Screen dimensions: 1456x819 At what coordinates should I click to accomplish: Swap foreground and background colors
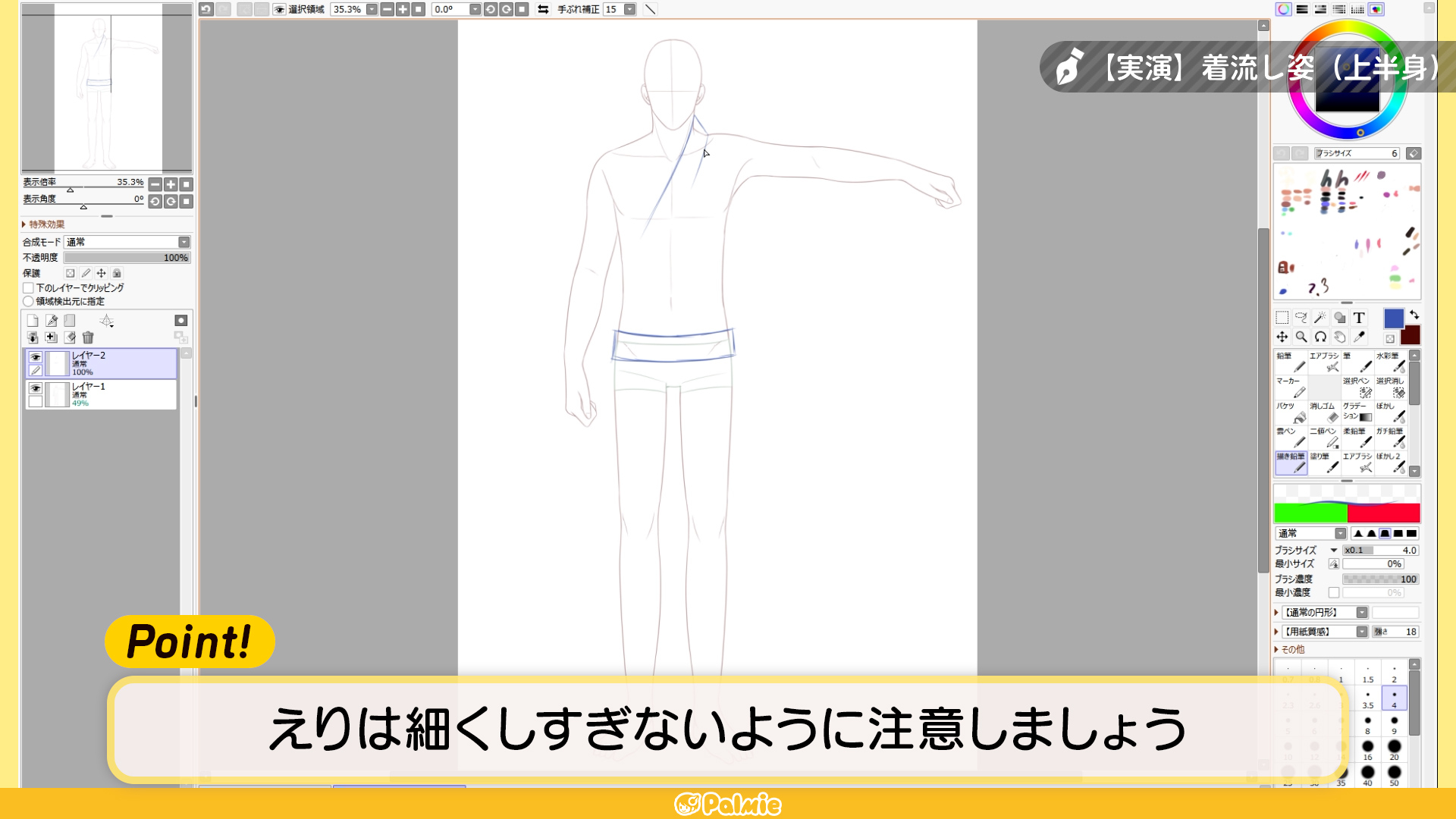[1414, 314]
